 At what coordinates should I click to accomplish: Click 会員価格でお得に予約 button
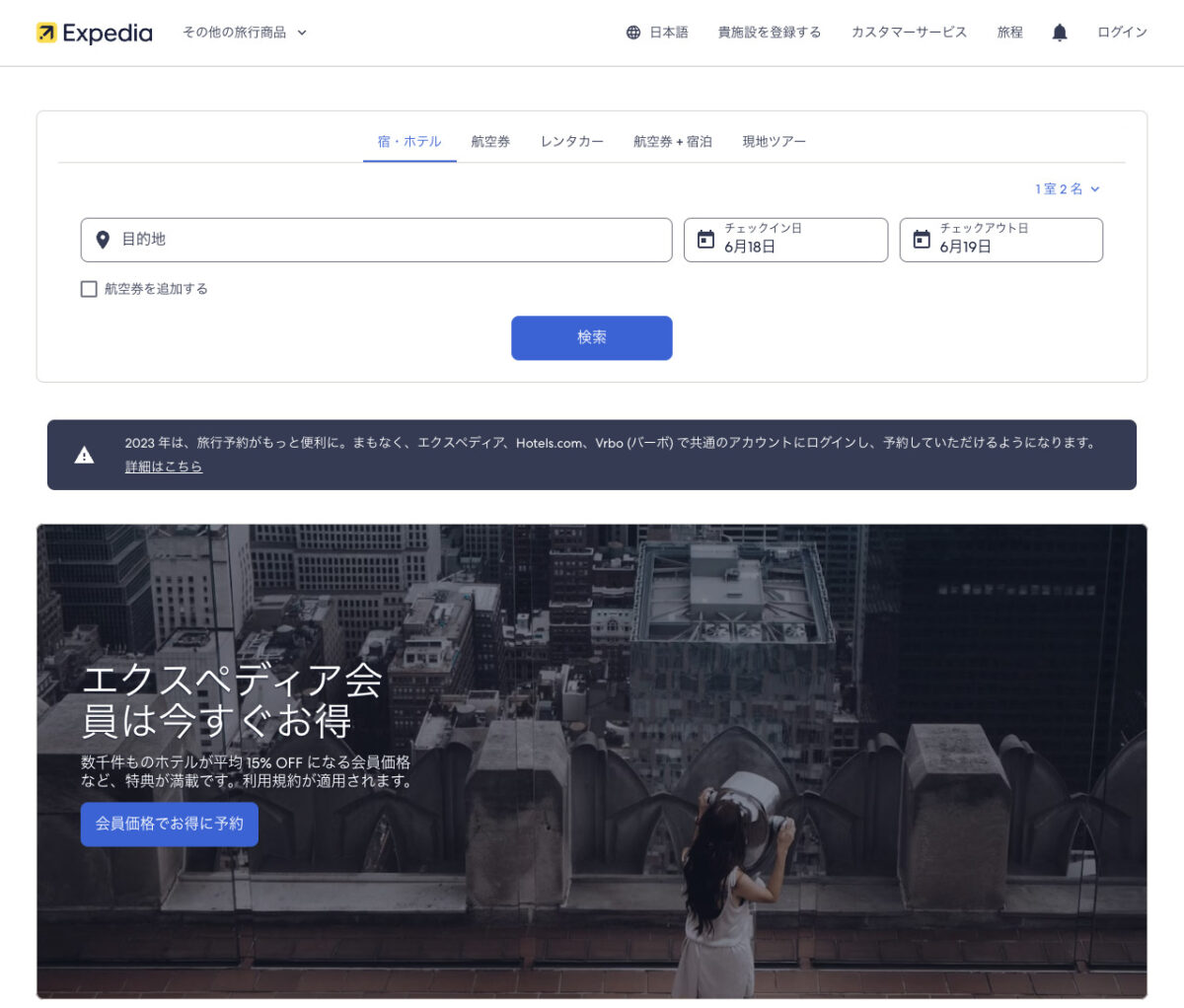169,825
